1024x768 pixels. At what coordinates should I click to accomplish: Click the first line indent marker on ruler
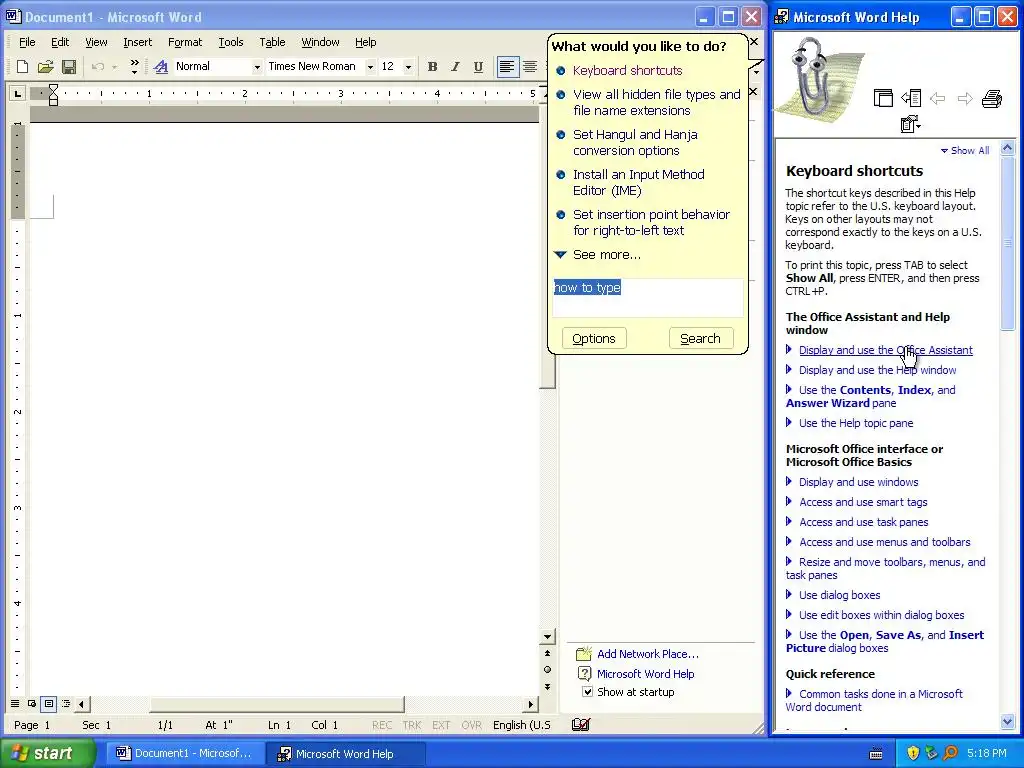pos(54,89)
